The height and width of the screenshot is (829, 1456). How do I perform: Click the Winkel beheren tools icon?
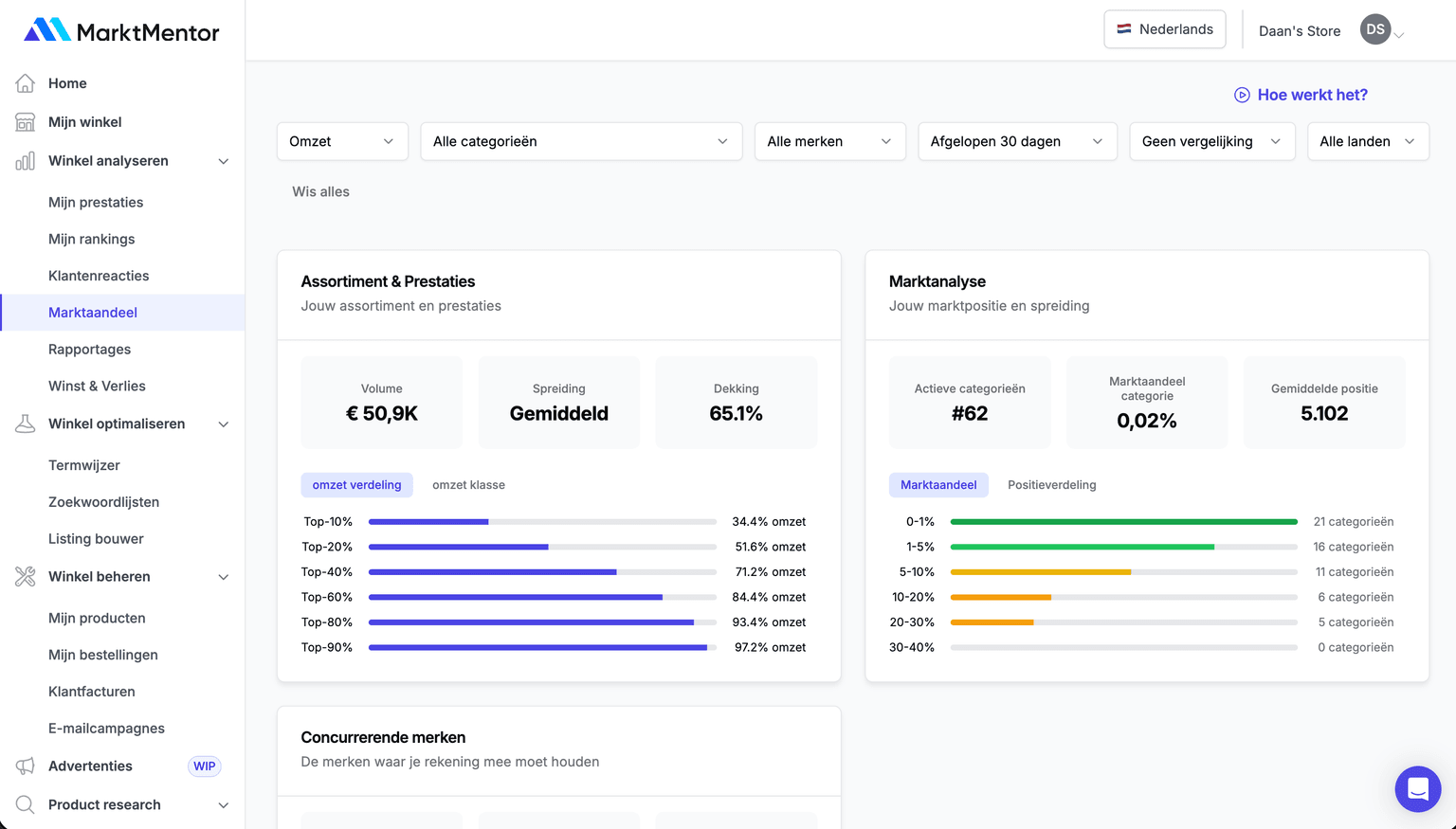(x=25, y=576)
